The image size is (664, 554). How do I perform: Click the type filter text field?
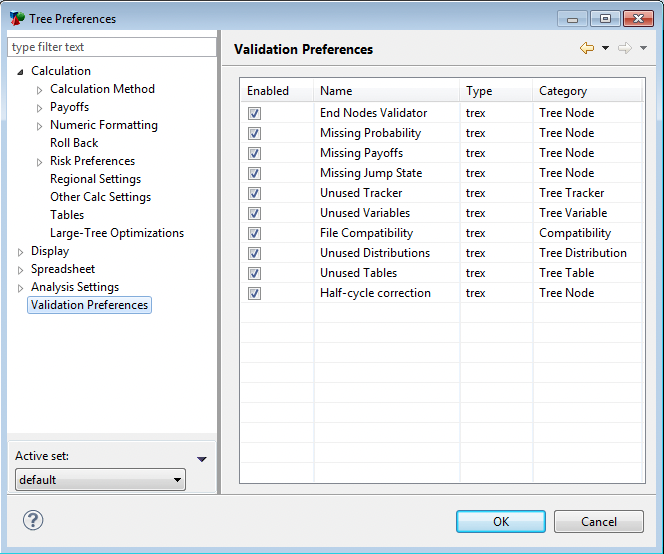tap(111, 47)
